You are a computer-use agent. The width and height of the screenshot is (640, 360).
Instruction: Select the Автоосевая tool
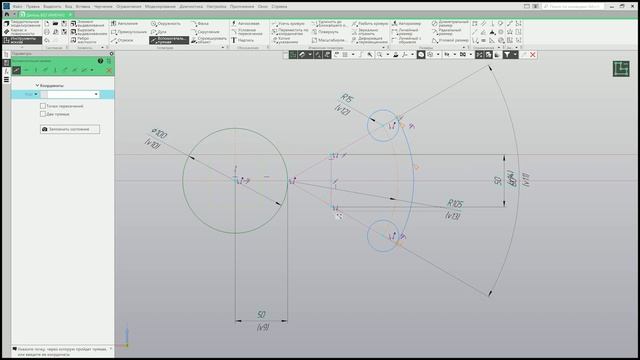(245, 24)
